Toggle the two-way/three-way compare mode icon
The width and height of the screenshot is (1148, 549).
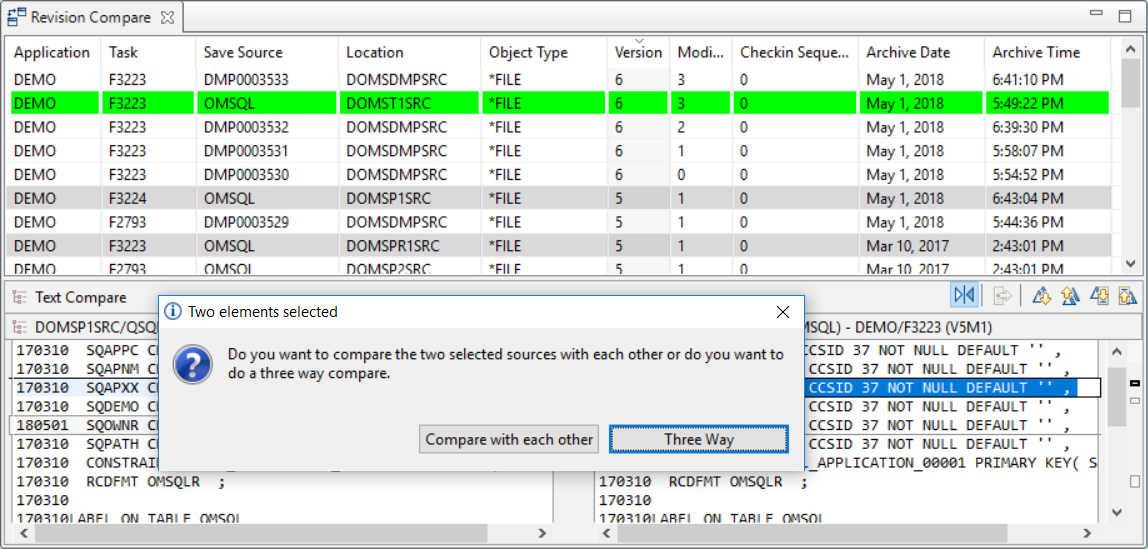coord(964,296)
